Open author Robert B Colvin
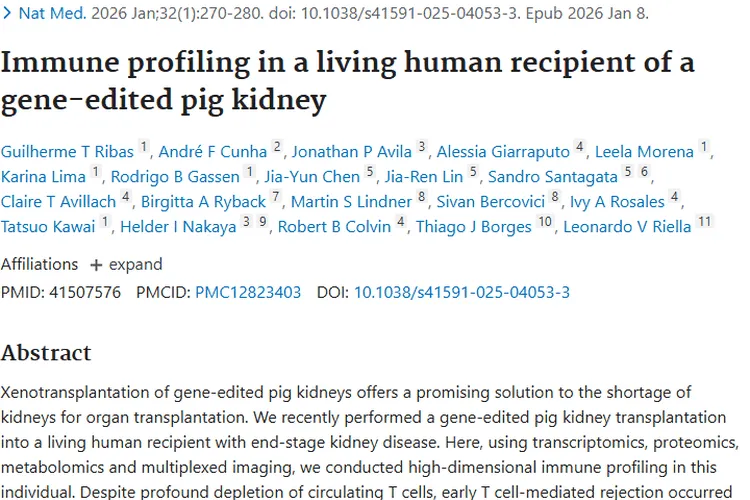Screen dimensions: 750x500 tap(334, 227)
